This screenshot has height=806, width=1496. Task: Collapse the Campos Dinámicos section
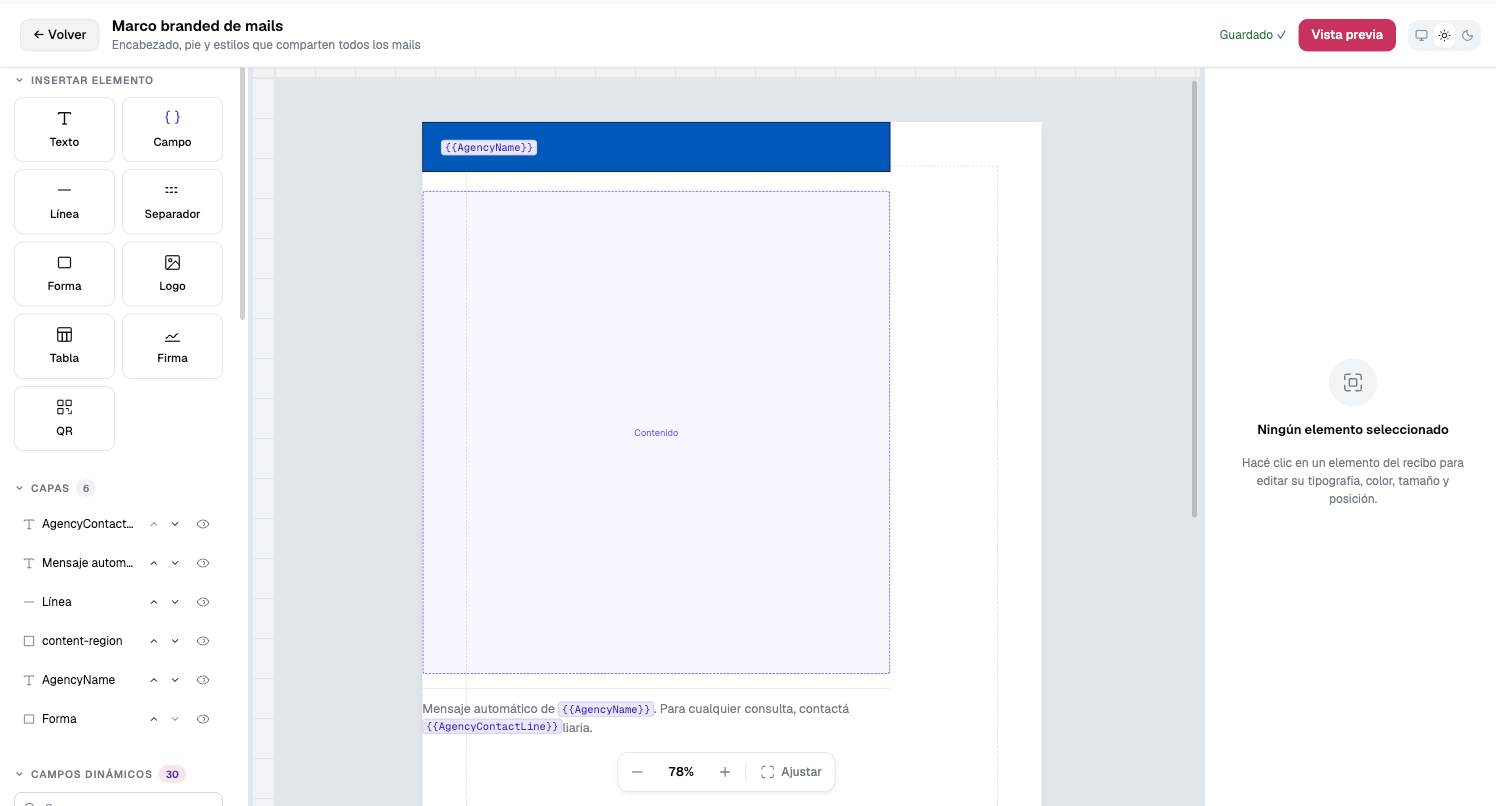100,774
